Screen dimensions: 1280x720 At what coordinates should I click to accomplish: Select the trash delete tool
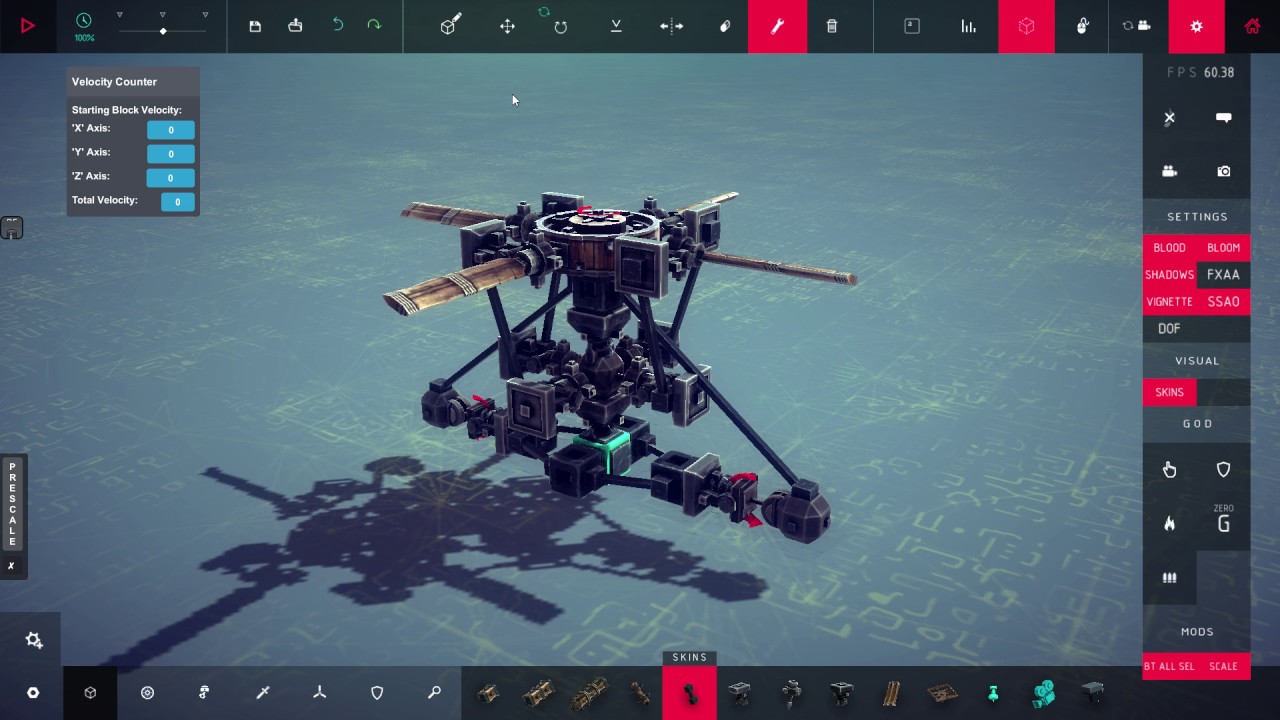(x=832, y=26)
